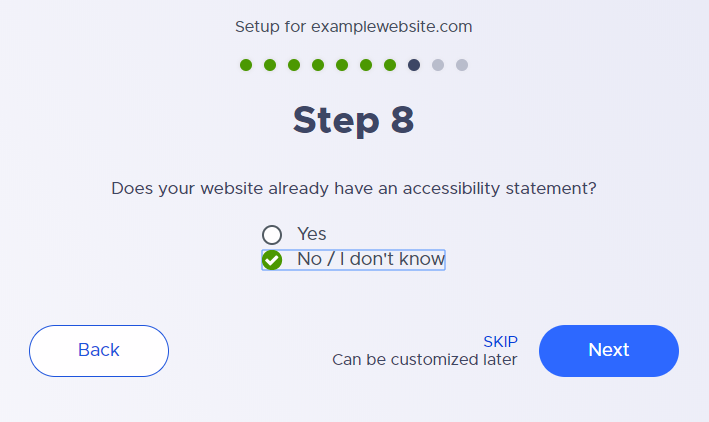Screen dimensions: 709x422
Task: Click the accessibility statement question text
Action: (354, 188)
